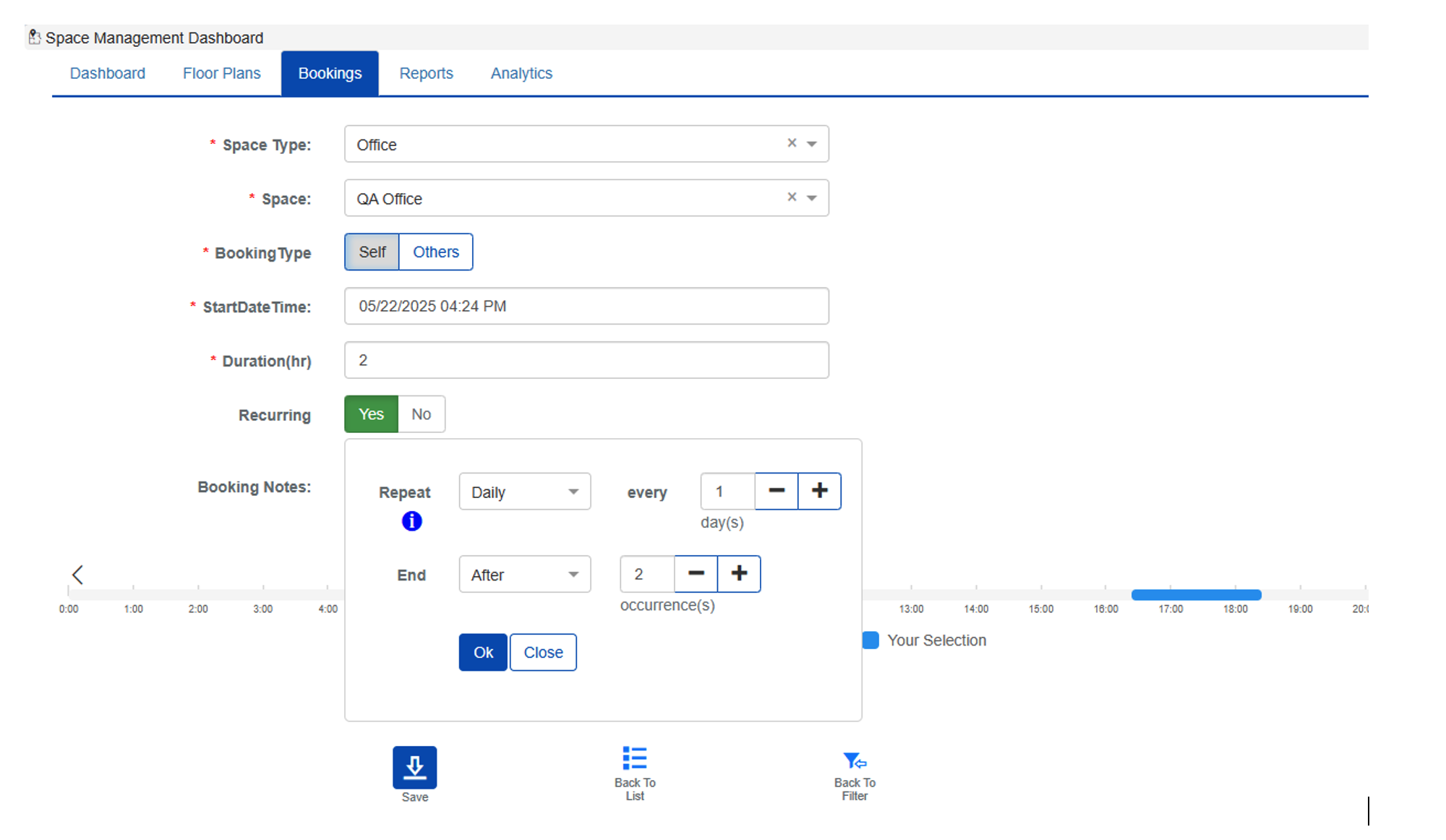Open the Repeat Daily dropdown
Viewport: 1446px width, 840px height.
point(525,492)
